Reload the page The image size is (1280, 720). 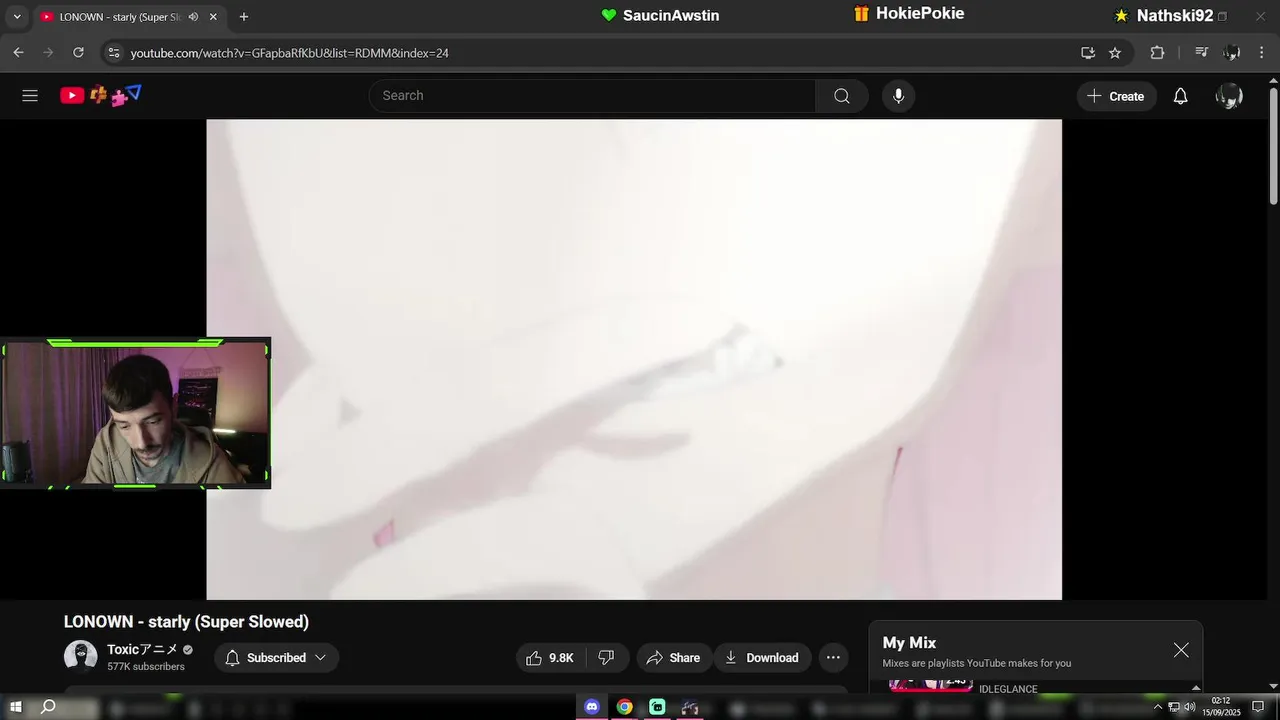(78, 53)
